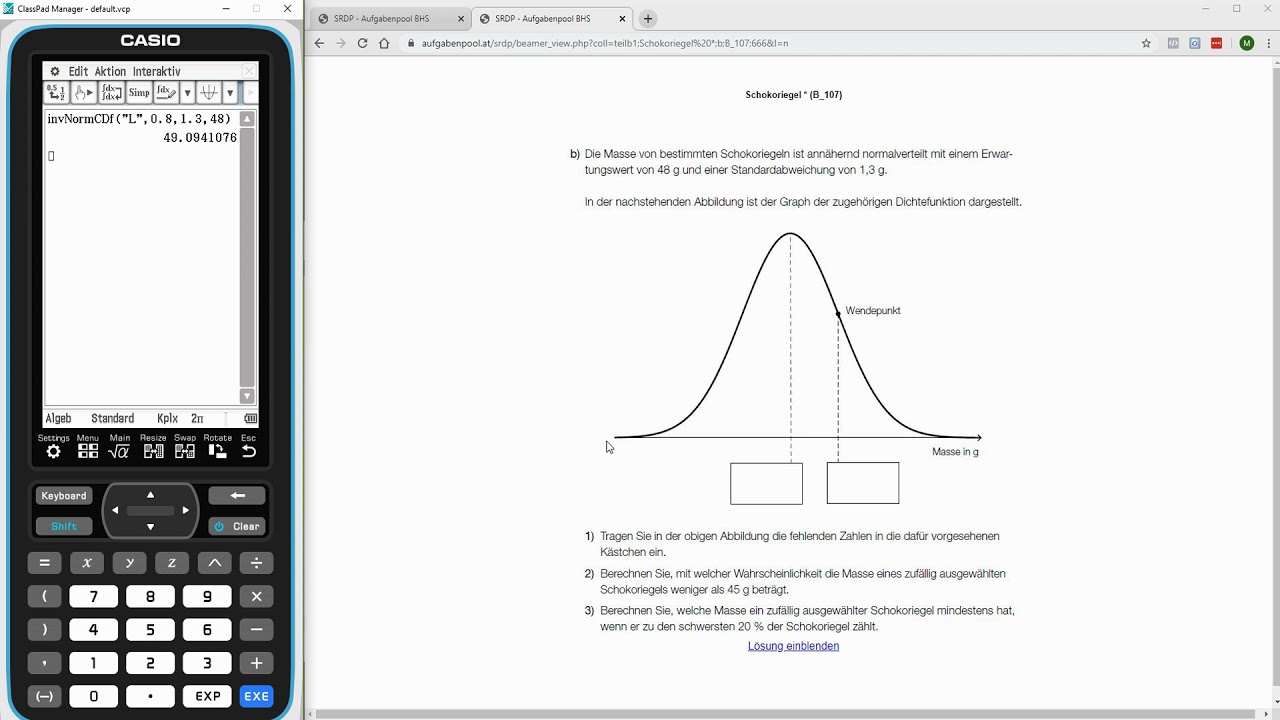Click the EXE key on the calculator

point(257,696)
